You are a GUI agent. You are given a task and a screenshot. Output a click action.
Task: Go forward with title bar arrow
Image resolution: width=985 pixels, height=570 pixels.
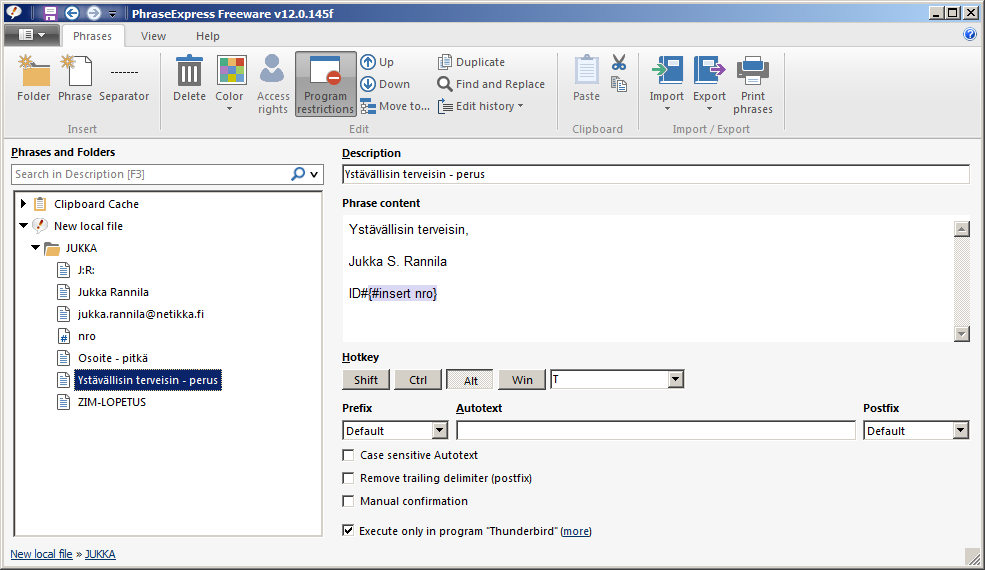(x=94, y=13)
